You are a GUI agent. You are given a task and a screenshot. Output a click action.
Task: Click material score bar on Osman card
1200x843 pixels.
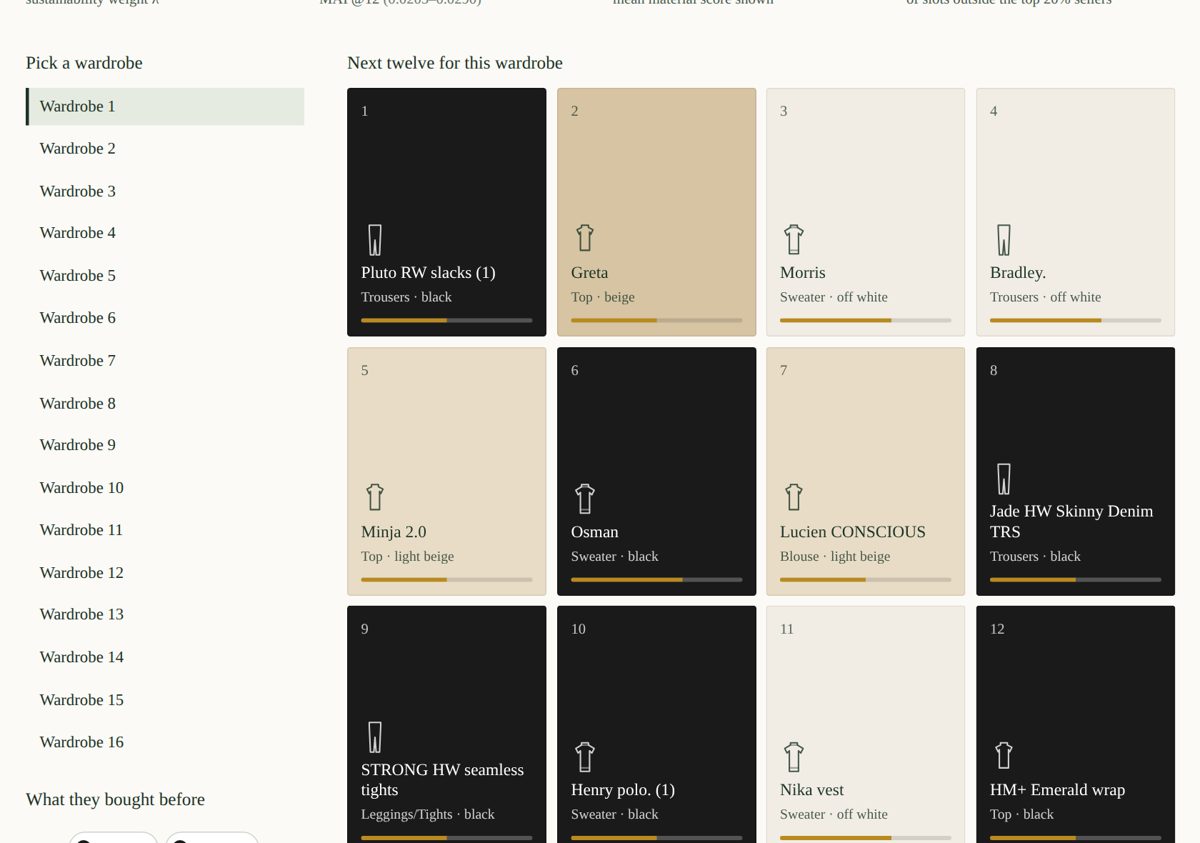pyautogui.click(x=656, y=579)
